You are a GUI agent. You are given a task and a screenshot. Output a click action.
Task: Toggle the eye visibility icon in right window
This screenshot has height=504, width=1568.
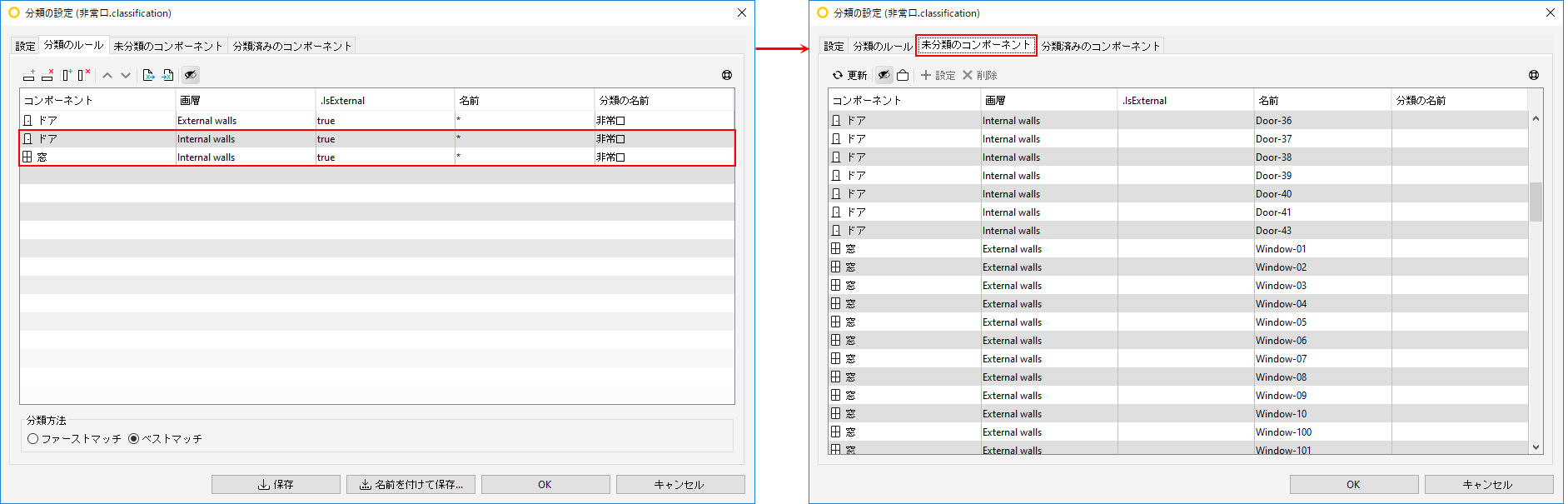(x=884, y=75)
